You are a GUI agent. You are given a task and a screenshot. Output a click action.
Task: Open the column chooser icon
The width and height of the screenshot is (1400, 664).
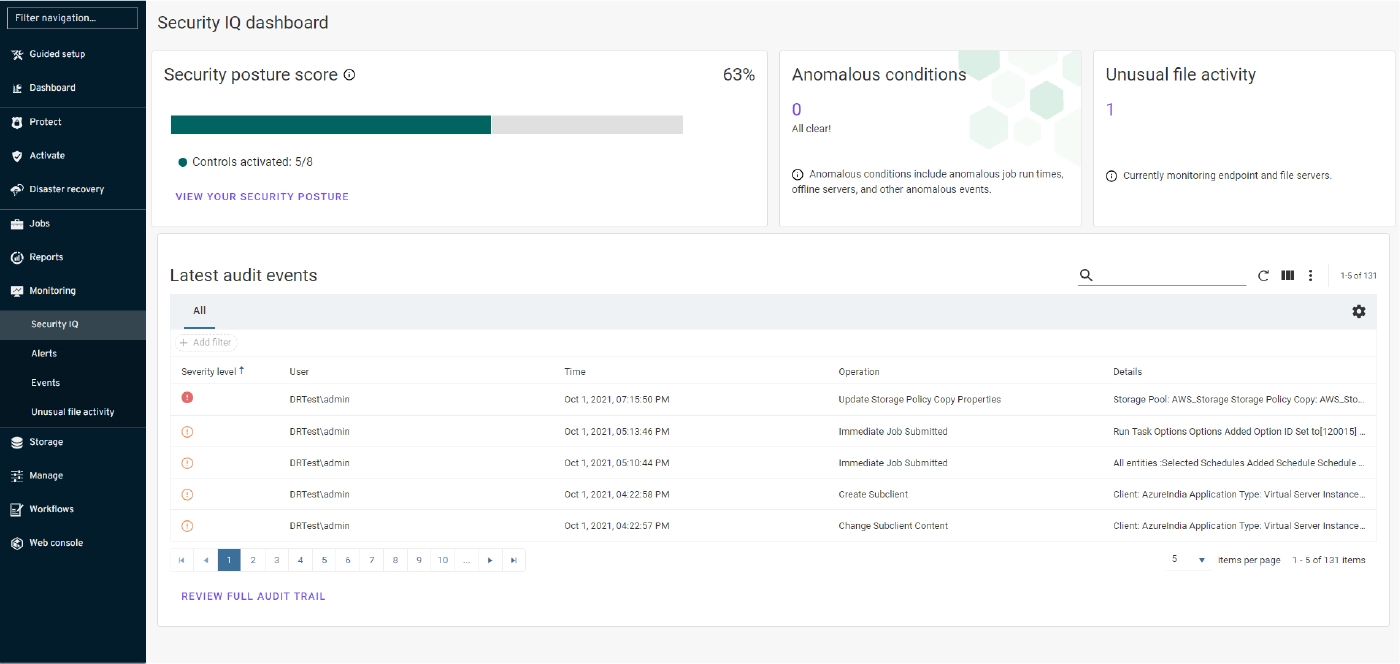1288,276
